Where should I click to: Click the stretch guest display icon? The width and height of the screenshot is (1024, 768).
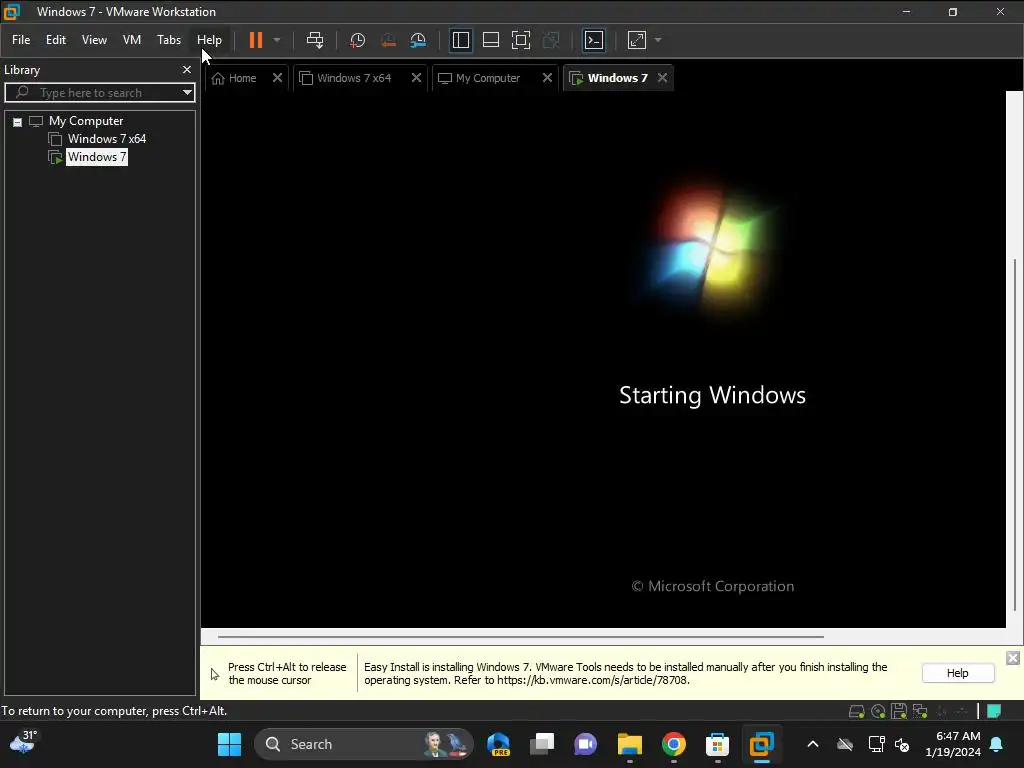point(637,40)
